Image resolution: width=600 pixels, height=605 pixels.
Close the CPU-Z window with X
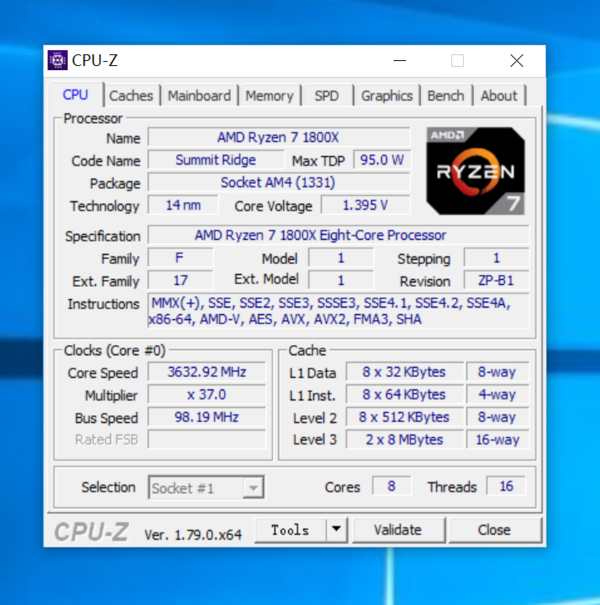pos(516,61)
